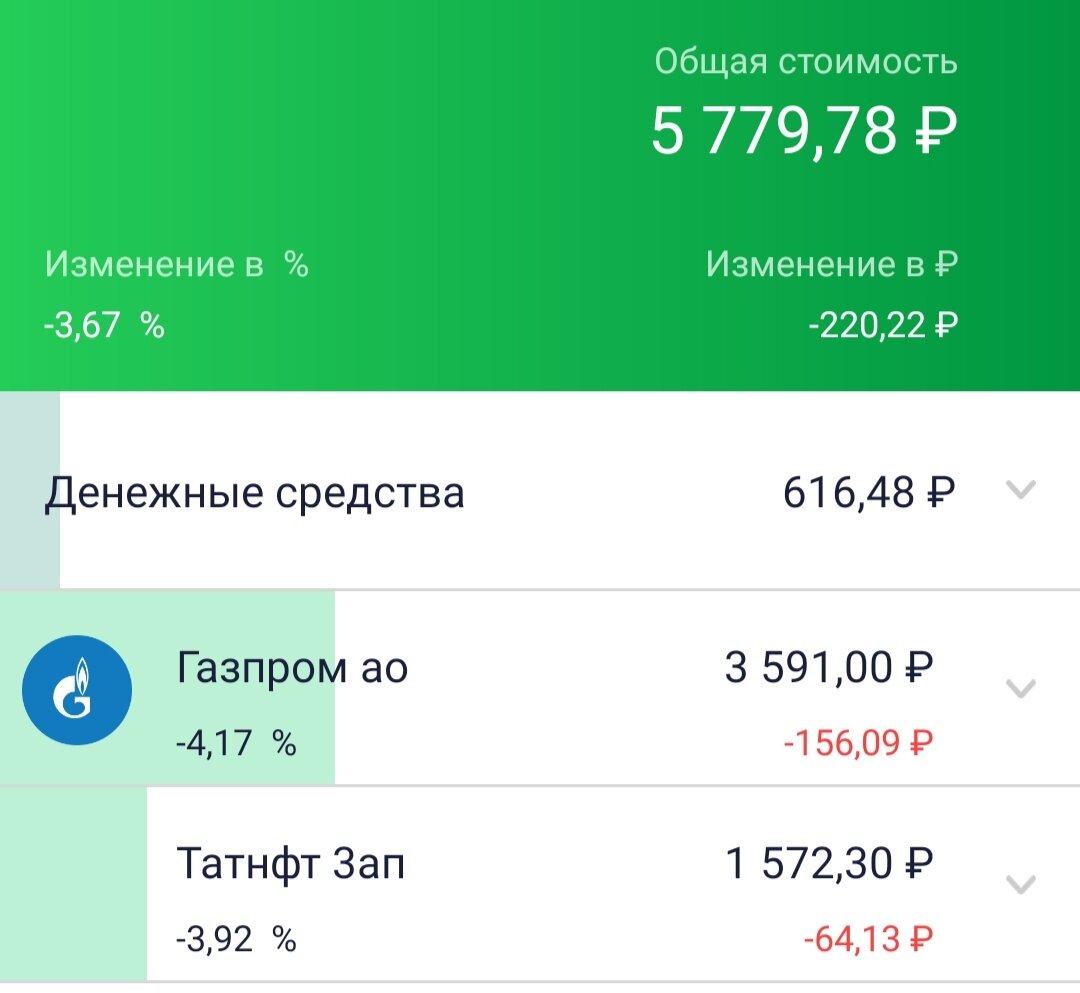Tap the Общая стоимость heading
Image resolution: width=1080 pixels, height=993 pixels.
tap(806, 61)
